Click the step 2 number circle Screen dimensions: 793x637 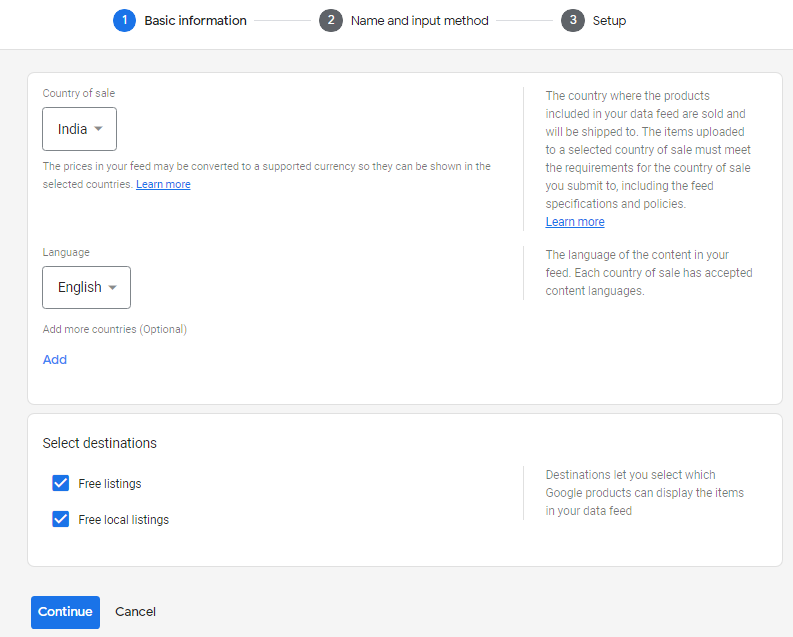331,20
